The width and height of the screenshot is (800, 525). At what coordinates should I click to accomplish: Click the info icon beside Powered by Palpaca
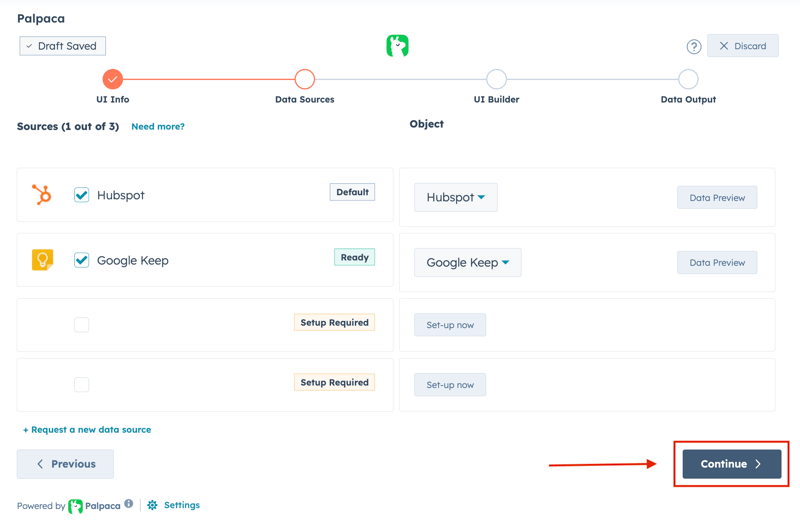pos(129,505)
